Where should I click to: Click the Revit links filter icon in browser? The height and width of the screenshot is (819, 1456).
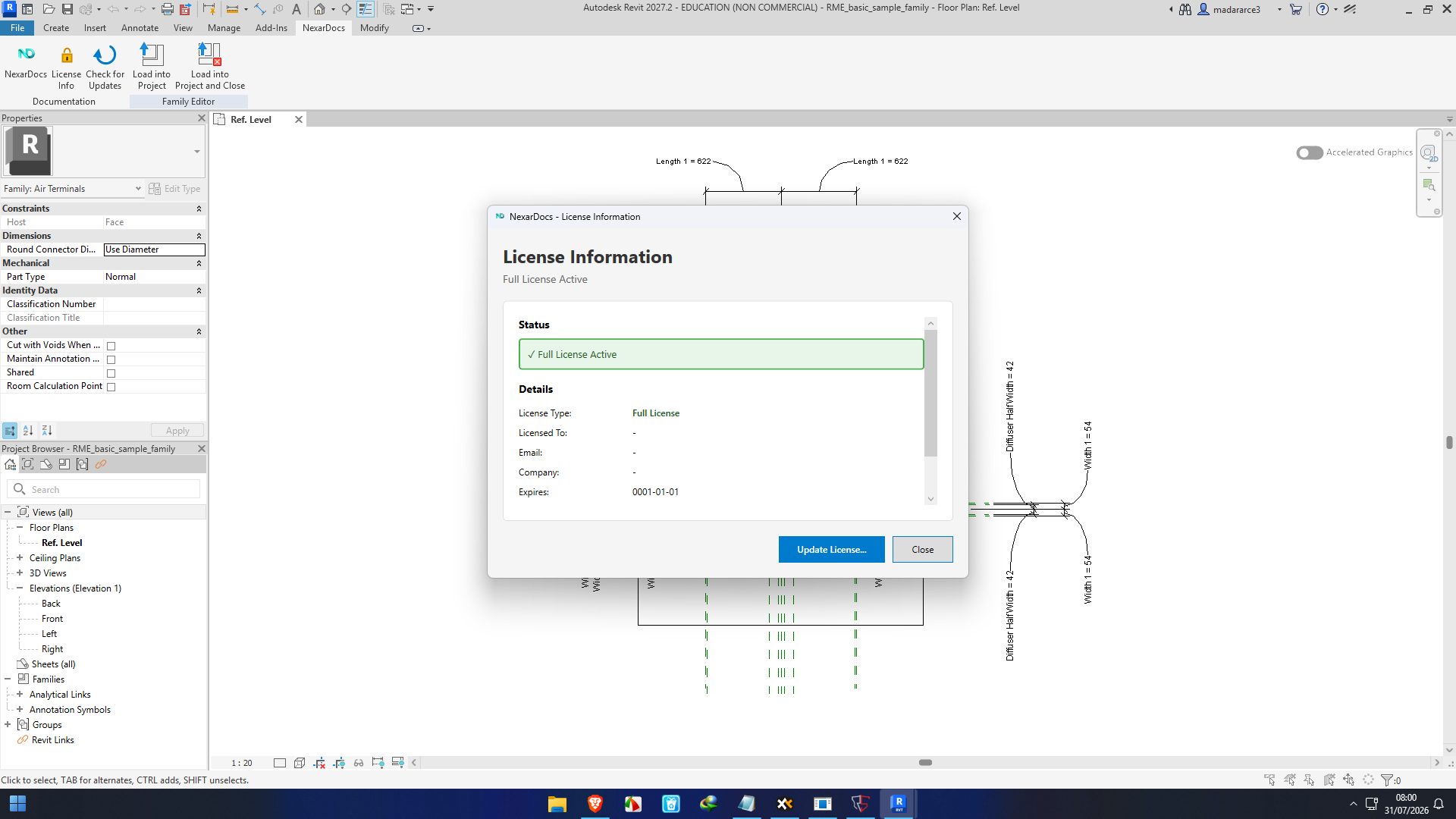tap(101, 464)
